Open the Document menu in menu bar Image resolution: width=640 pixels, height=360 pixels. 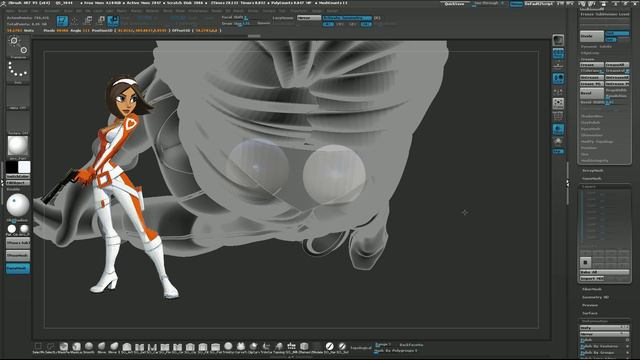click(52, 11)
